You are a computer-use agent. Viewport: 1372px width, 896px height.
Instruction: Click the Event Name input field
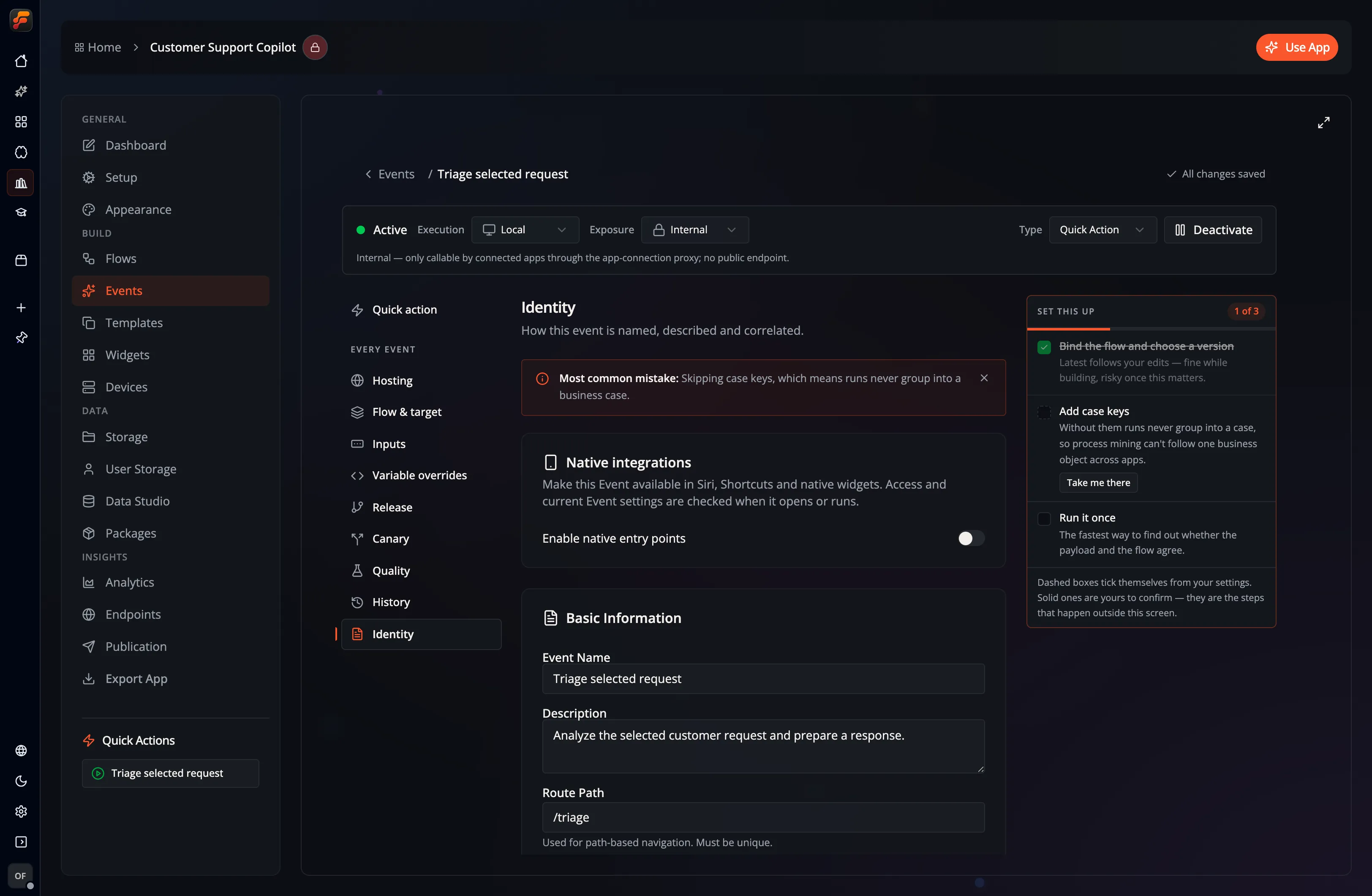(763, 678)
